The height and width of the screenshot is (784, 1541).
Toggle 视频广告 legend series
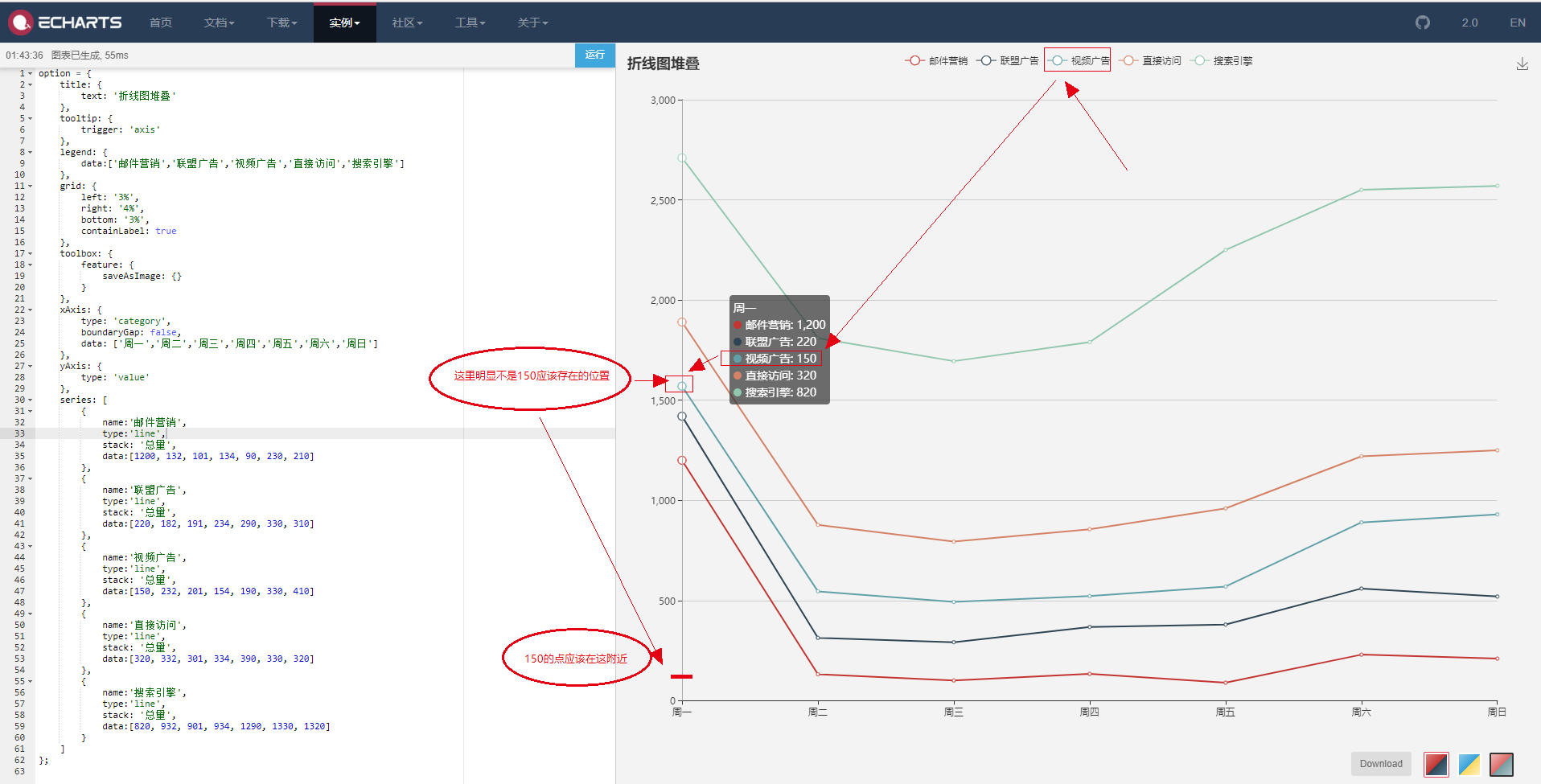pyautogui.click(x=1079, y=61)
